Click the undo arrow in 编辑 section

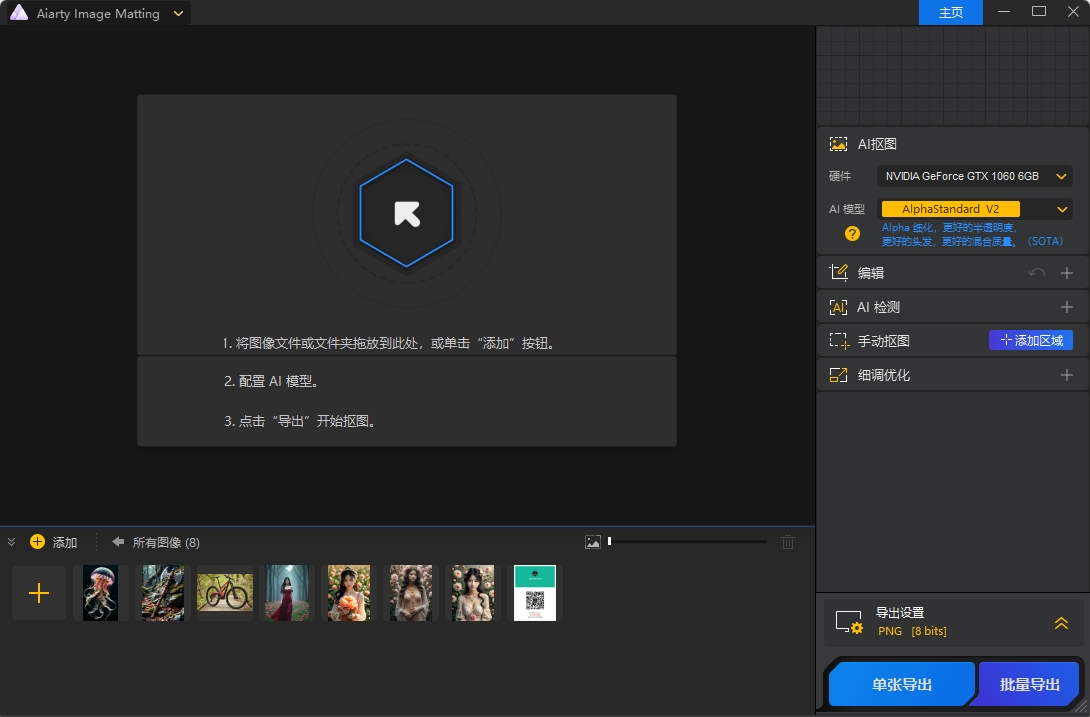coord(1037,273)
